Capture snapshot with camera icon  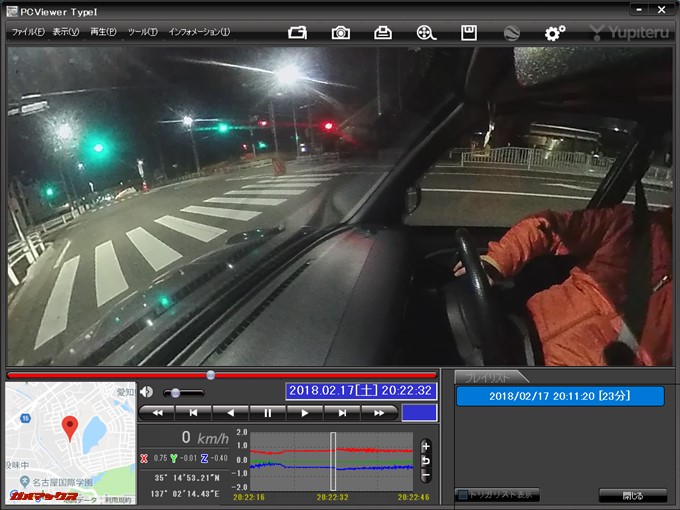[341, 32]
